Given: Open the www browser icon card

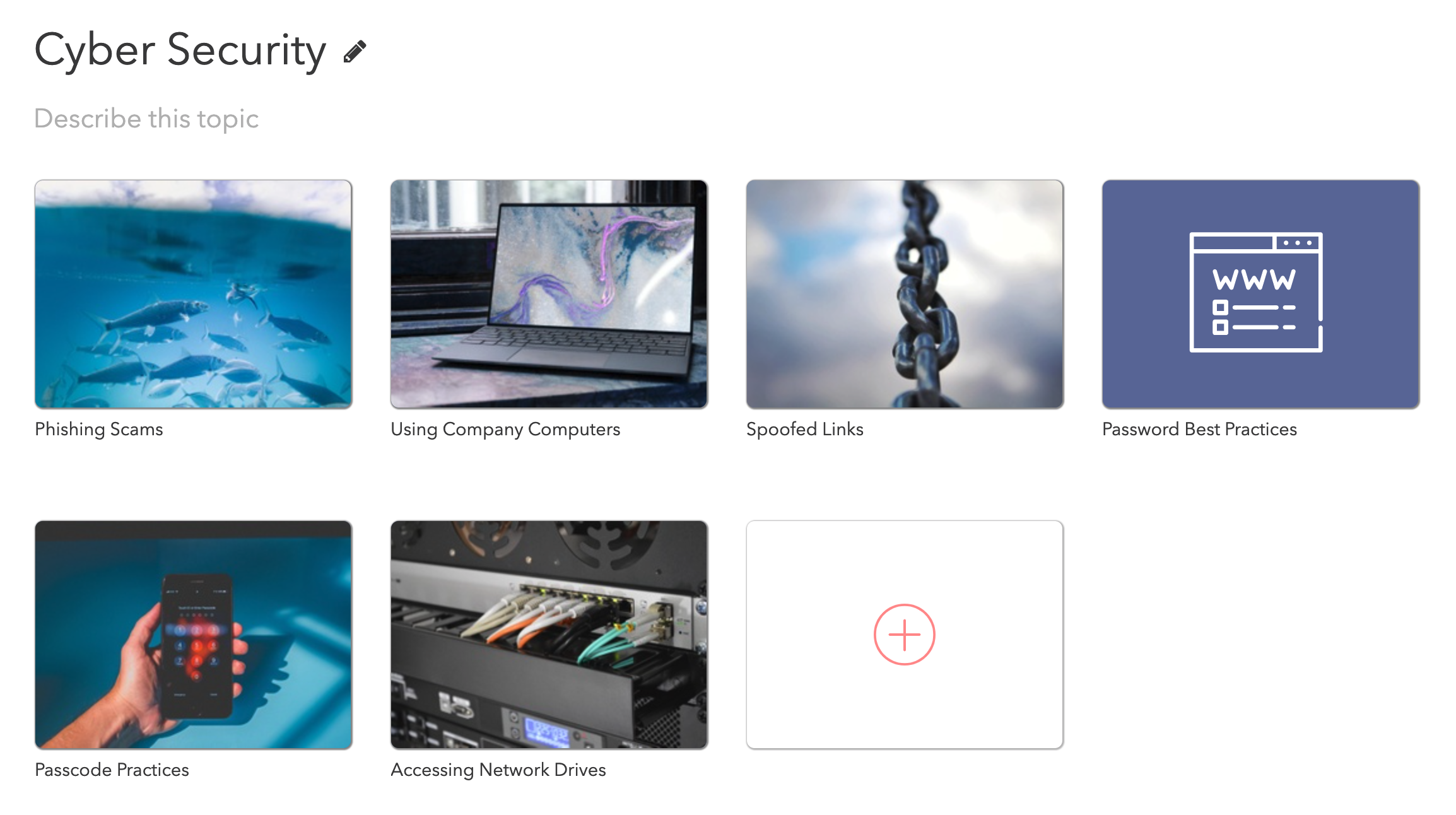Looking at the screenshot, I should pyautogui.click(x=1255, y=292).
